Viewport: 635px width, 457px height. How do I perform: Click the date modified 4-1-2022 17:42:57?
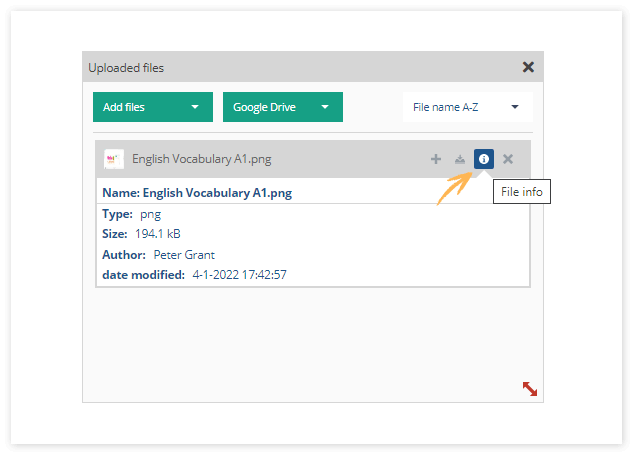(239, 275)
